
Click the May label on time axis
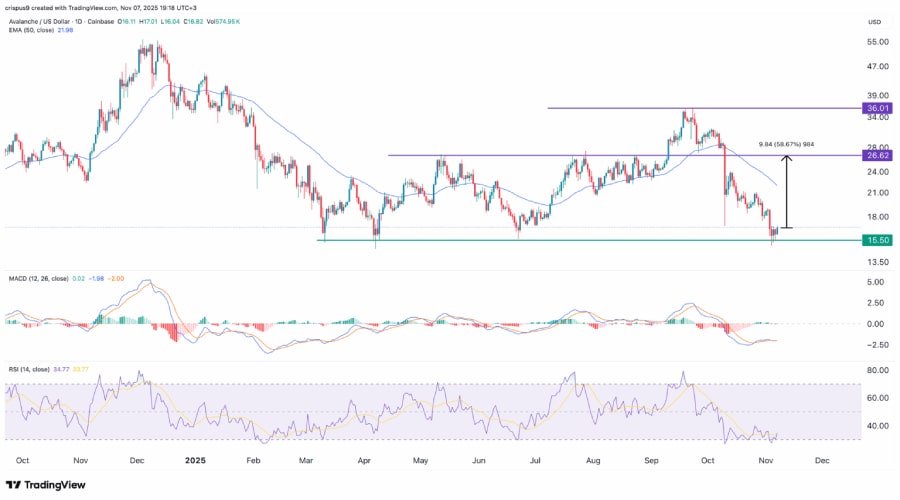click(x=421, y=460)
